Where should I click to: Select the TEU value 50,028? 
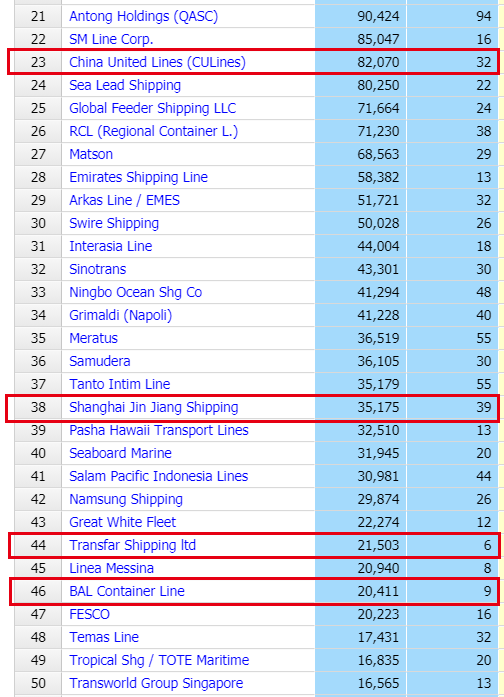click(x=378, y=224)
